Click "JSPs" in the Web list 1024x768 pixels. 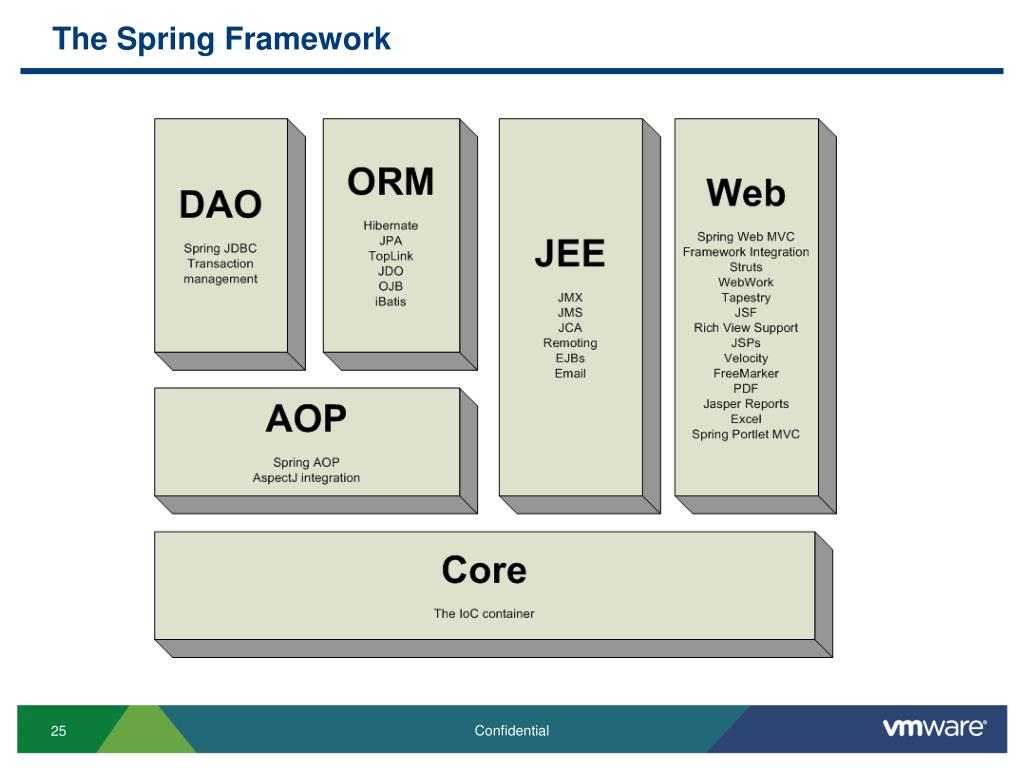coord(746,343)
